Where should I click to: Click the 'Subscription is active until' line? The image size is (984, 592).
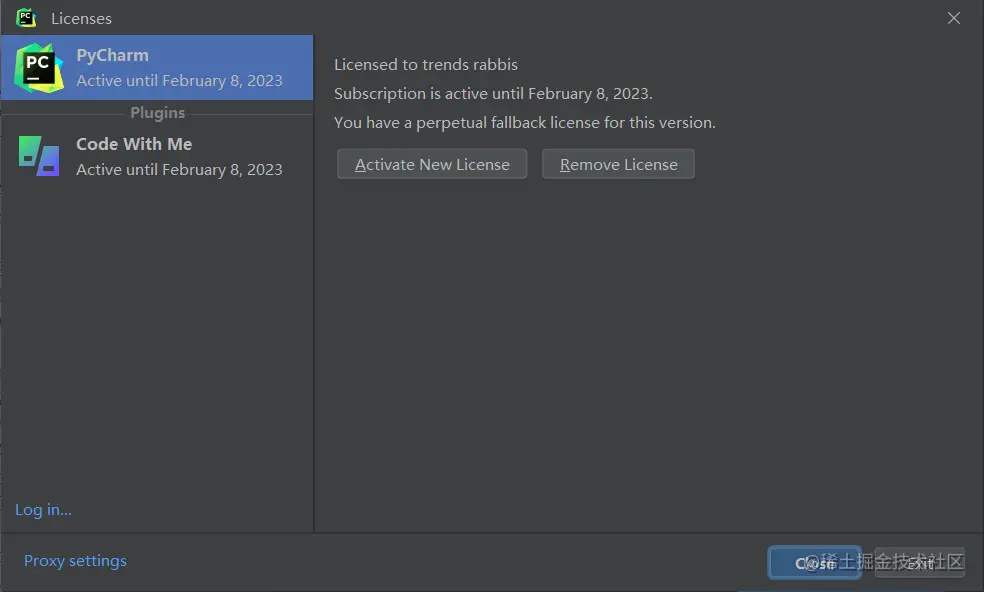493,93
